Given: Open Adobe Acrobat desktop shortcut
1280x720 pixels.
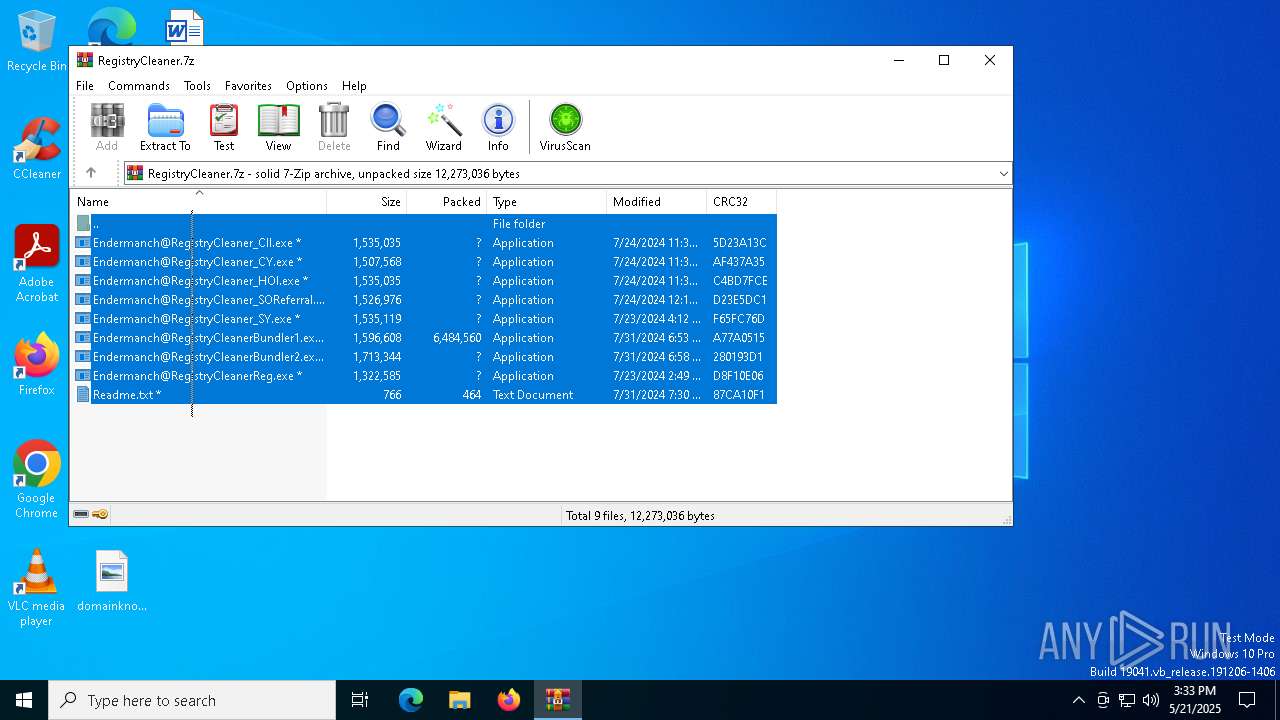Looking at the screenshot, I should (37, 264).
